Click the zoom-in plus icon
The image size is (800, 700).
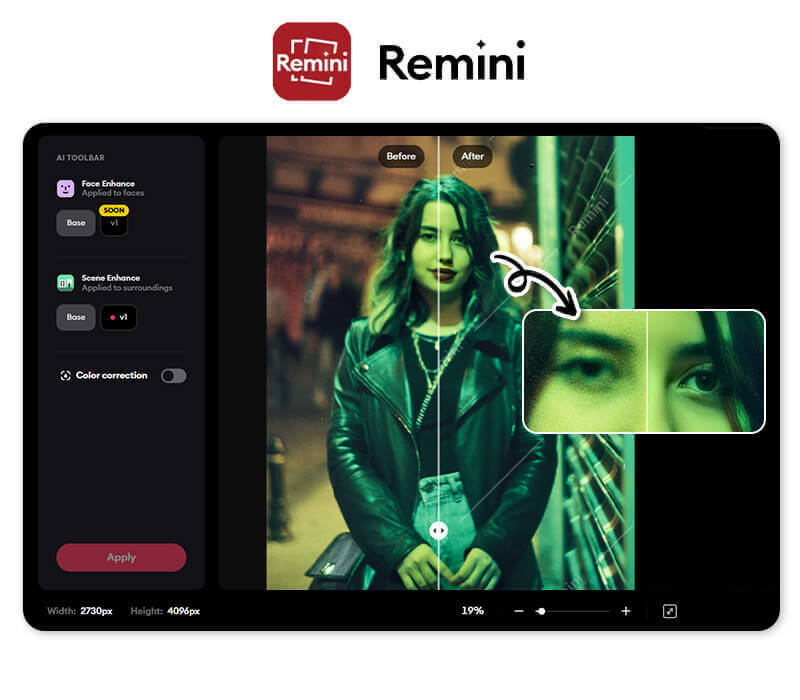tap(626, 610)
